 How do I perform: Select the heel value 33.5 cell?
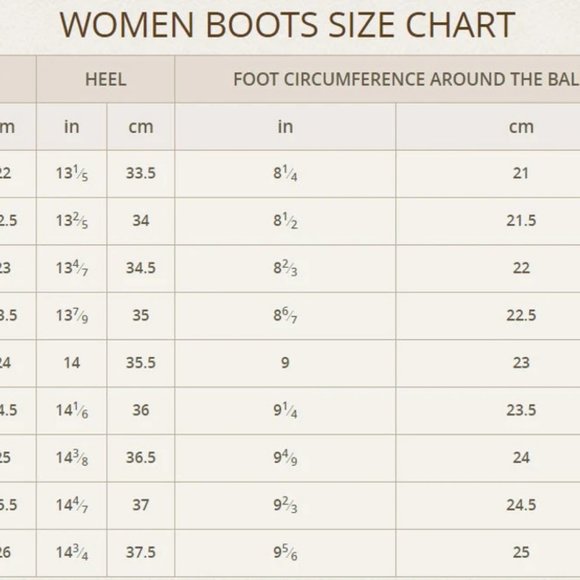pos(141,173)
